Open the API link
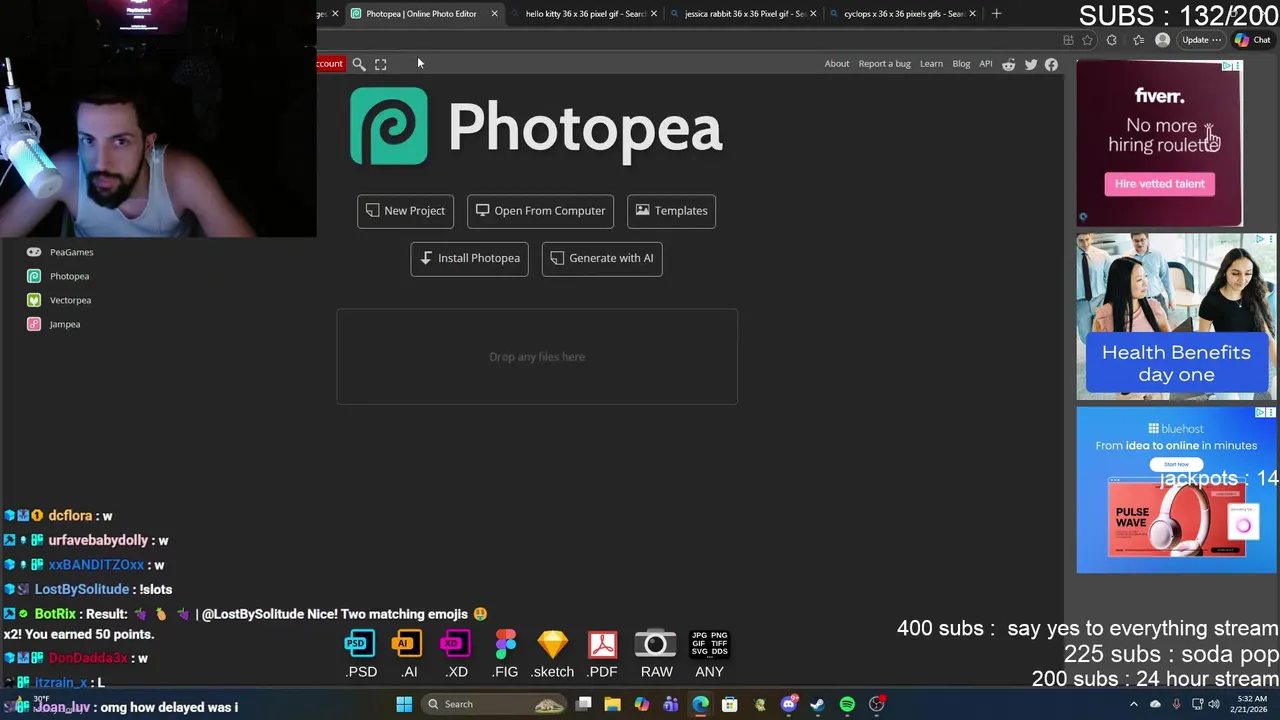Screen dimensions: 1280x720 (986, 64)
